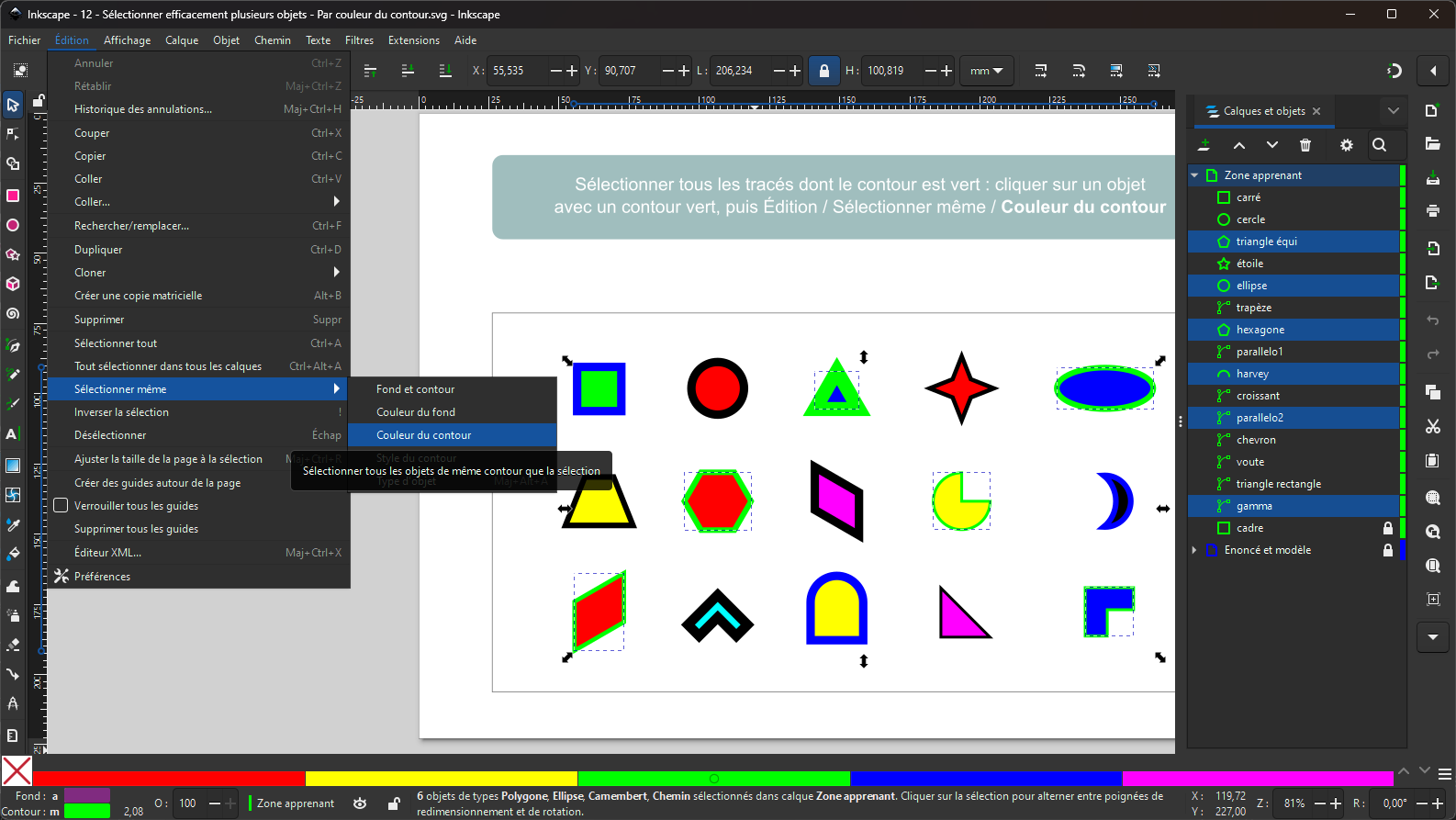
Task: Move the layer up with the up arrow
Action: pyautogui.click(x=1239, y=145)
